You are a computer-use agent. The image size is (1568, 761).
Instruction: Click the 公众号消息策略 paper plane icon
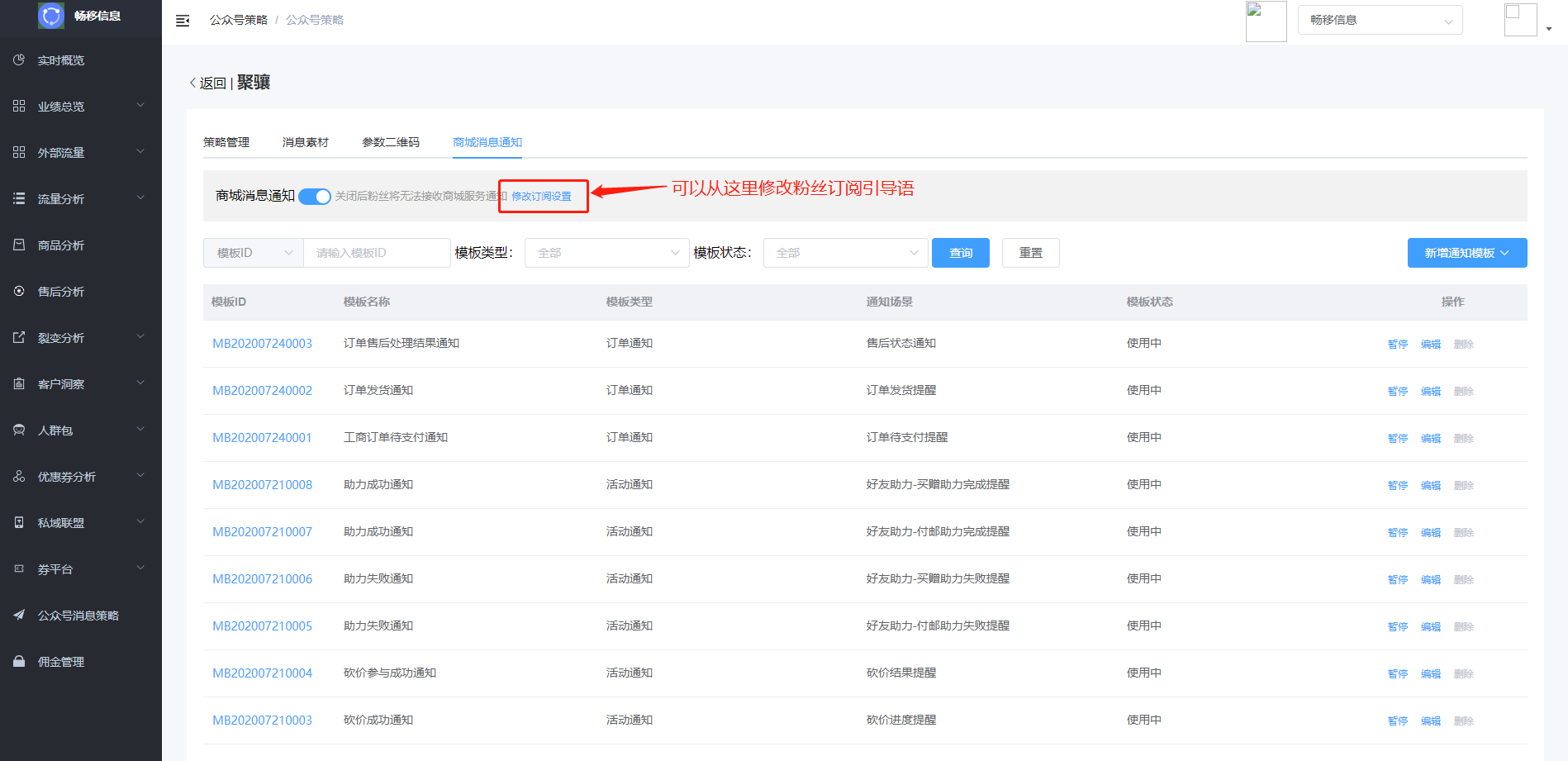point(19,615)
